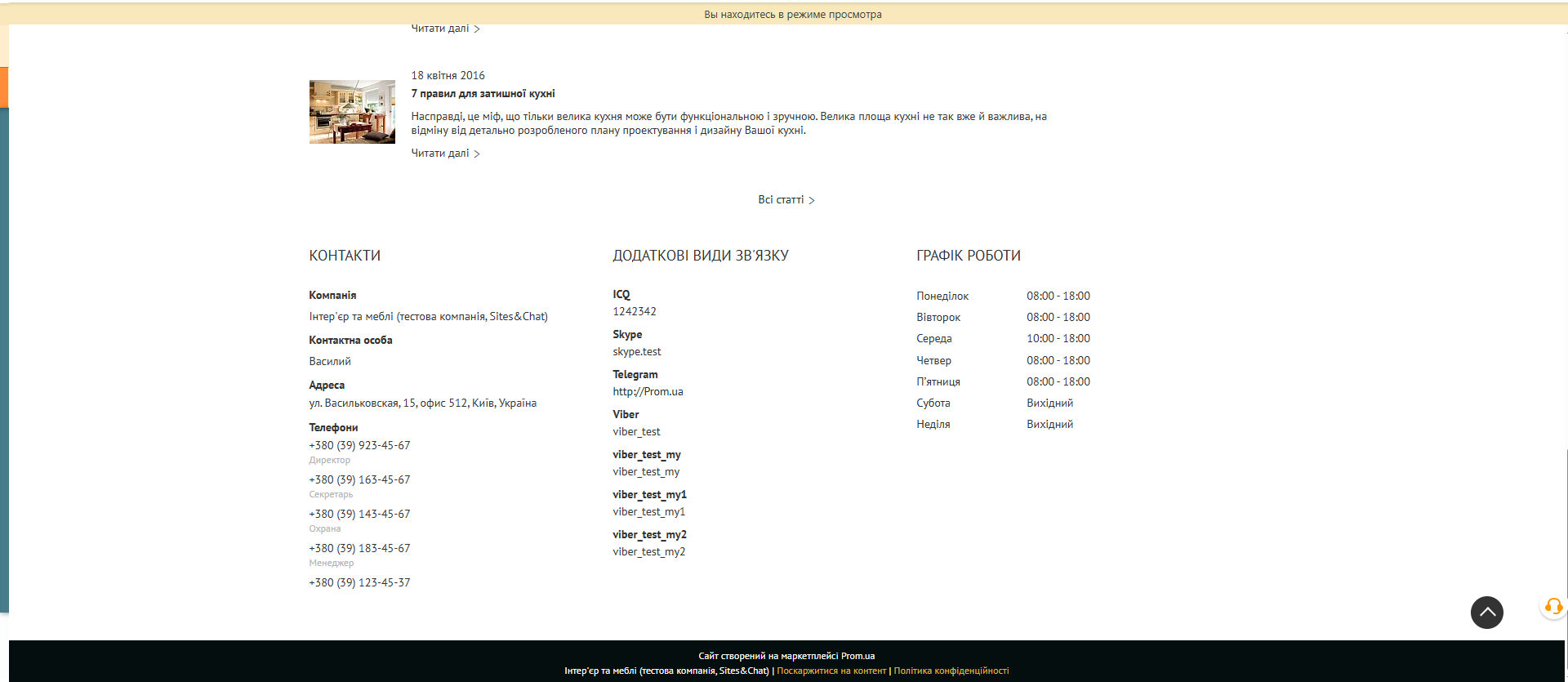Click the Skype contact skype.test
Image resolution: width=1568 pixels, height=682 pixels.
tap(637, 352)
